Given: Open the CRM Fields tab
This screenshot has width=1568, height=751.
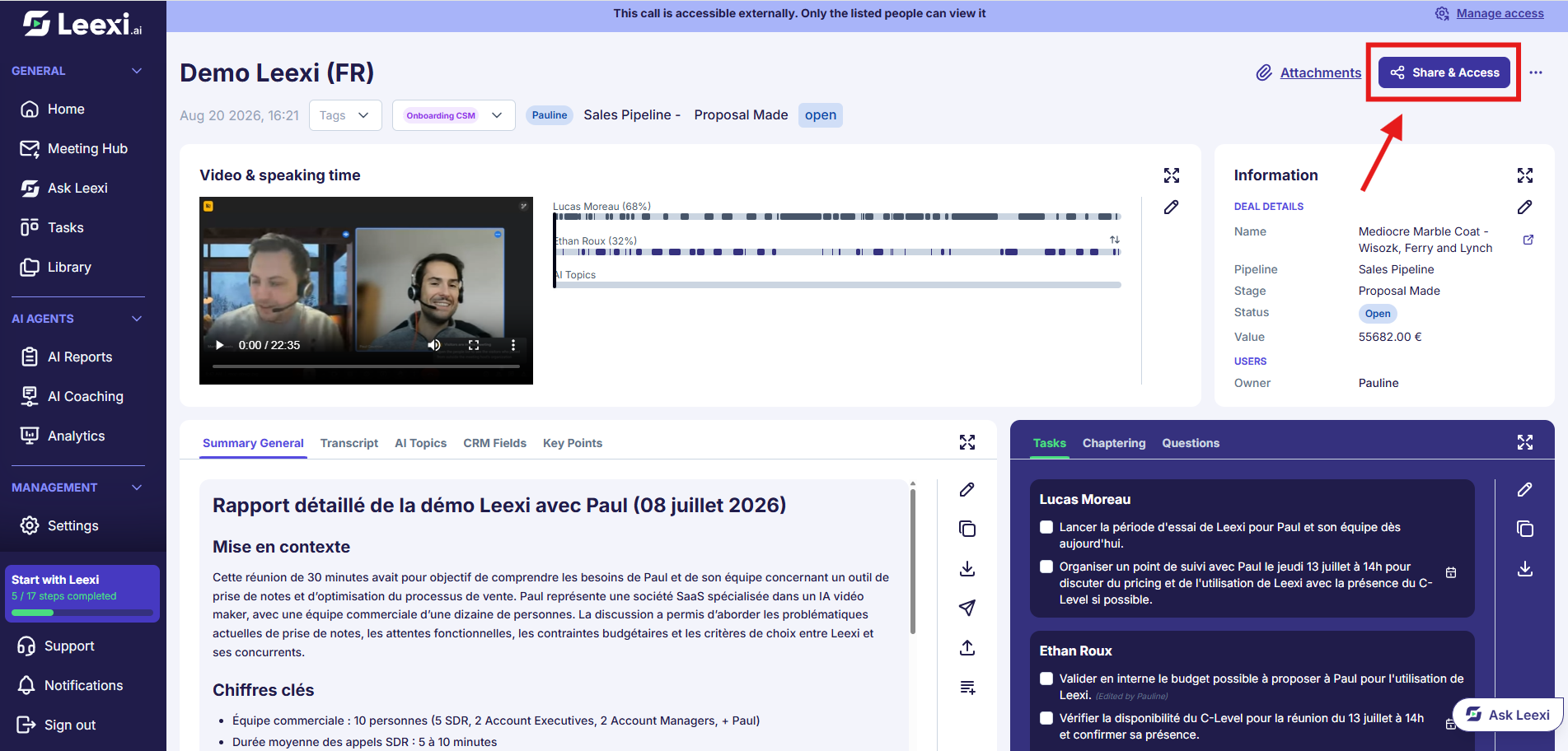Looking at the screenshot, I should (x=494, y=443).
